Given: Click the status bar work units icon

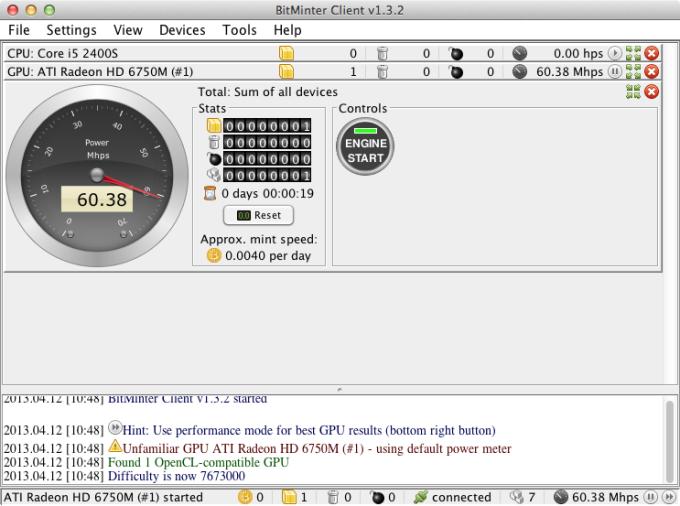Looking at the screenshot, I should (517, 497).
